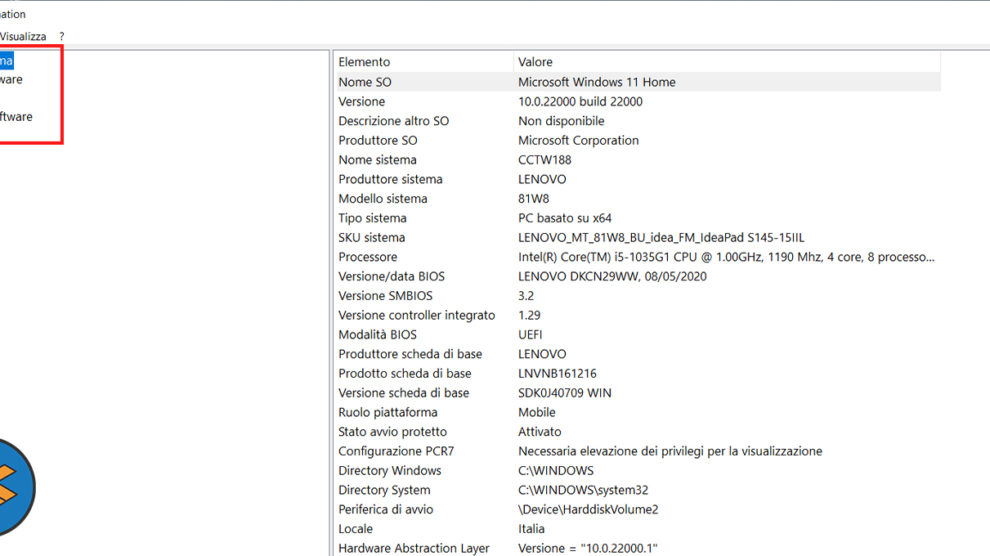Select the Processore row label
The width and height of the screenshot is (990, 556).
click(367, 257)
